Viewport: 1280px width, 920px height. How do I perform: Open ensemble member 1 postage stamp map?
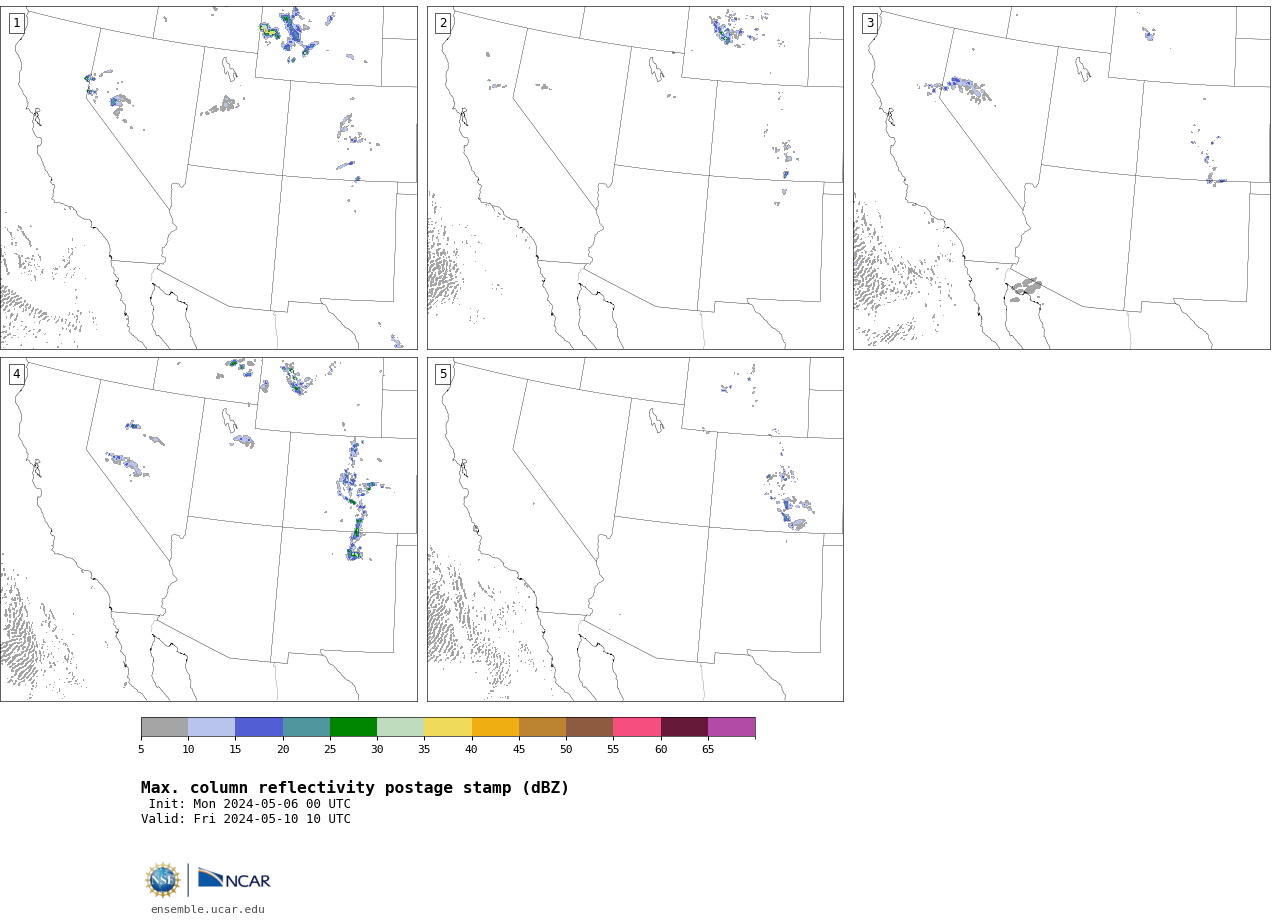click(x=208, y=178)
